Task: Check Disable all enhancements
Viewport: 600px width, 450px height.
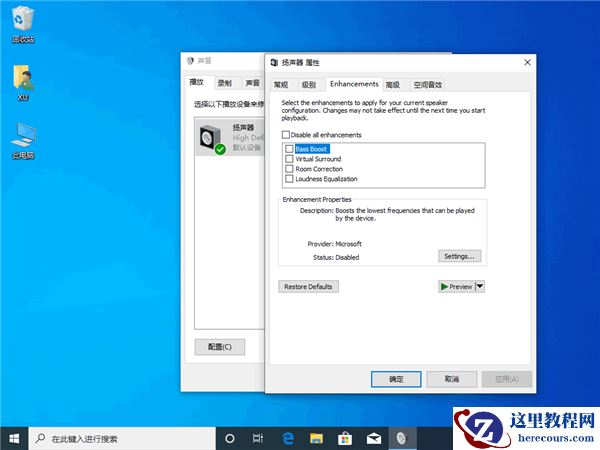Action: click(x=285, y=135)
